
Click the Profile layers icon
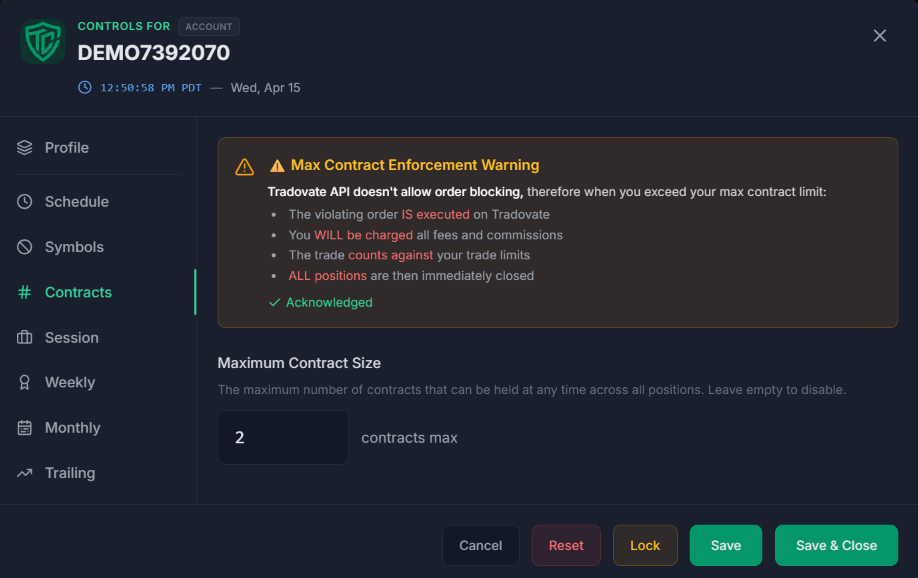click(x=25, y=147)
